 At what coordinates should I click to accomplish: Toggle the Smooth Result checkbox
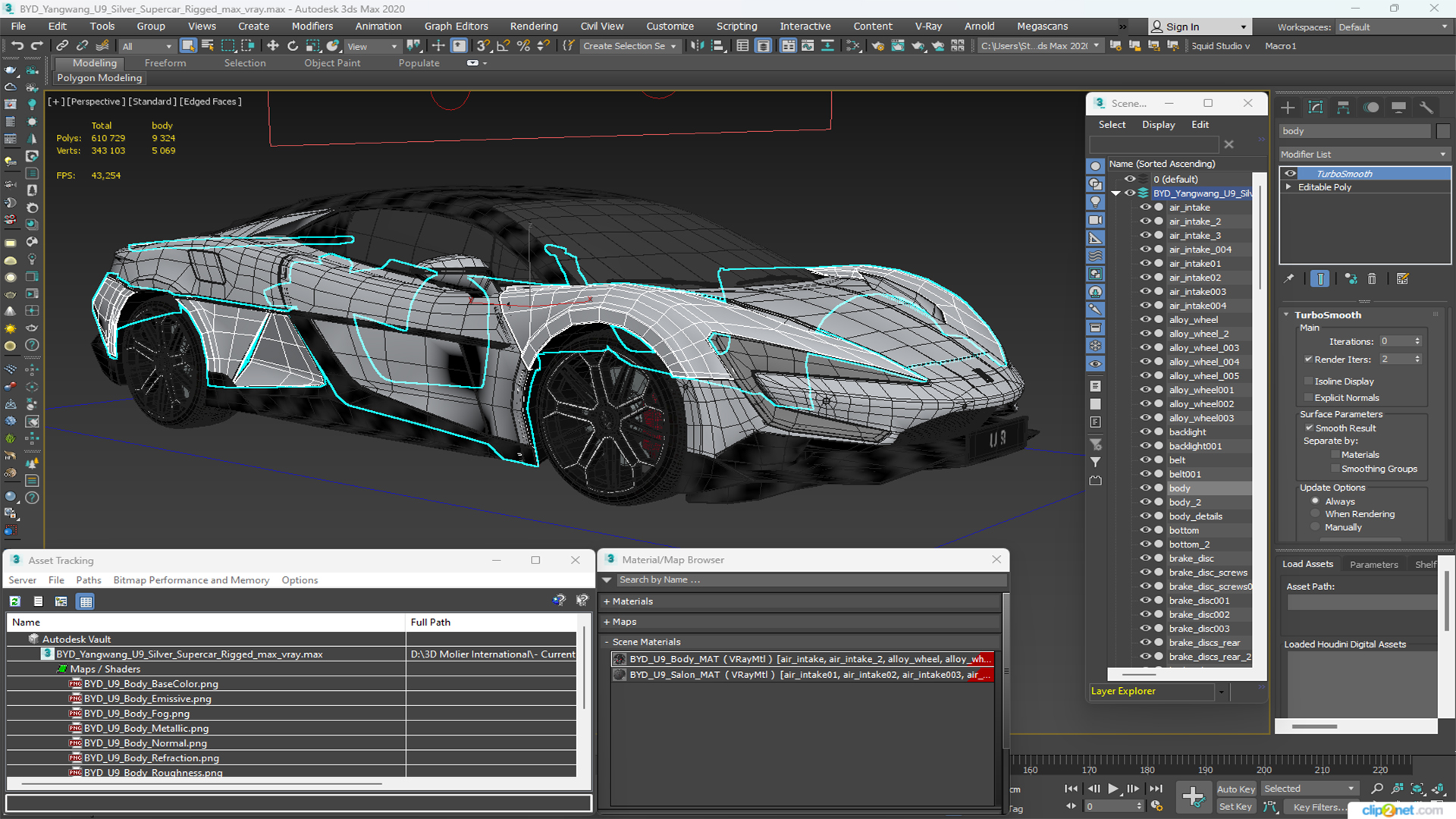[x=1309, y=428]
